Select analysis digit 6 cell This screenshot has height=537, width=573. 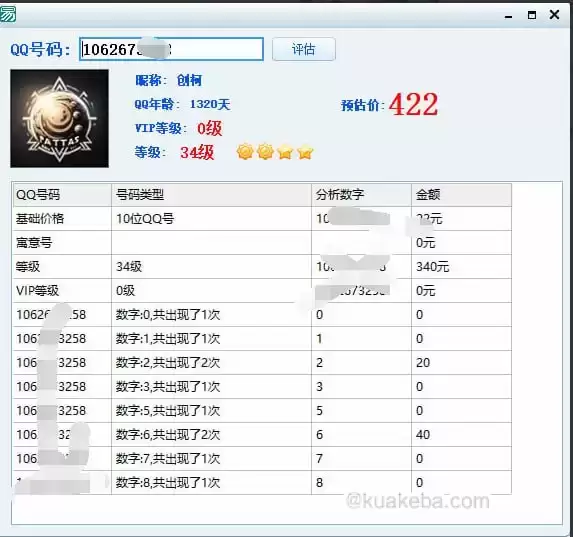point(361,435)
